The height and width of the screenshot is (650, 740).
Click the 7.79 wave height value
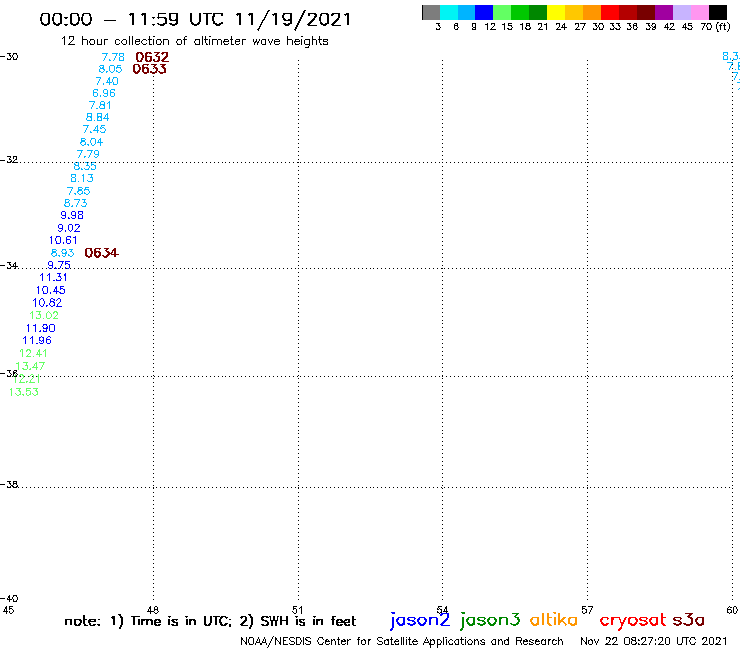point(88,154)
